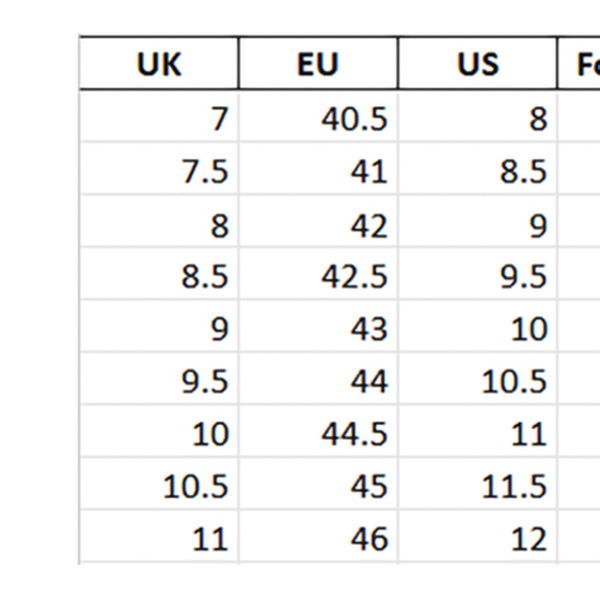This screenshot has height=600, width=600.
Task: Select the partially visible fourth column header
Action: pos(580,64)
